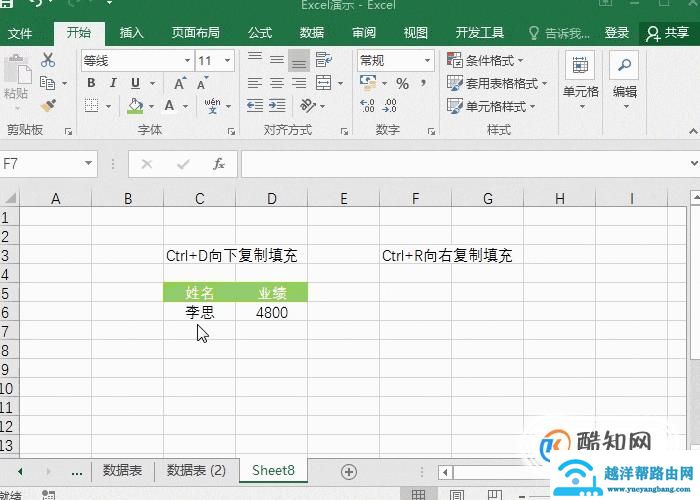The width and height of the screenshot is (700, 500).
Task: Click the Copy icon in clipboard group
Action: pyautogui.click(x=47, y=83)
